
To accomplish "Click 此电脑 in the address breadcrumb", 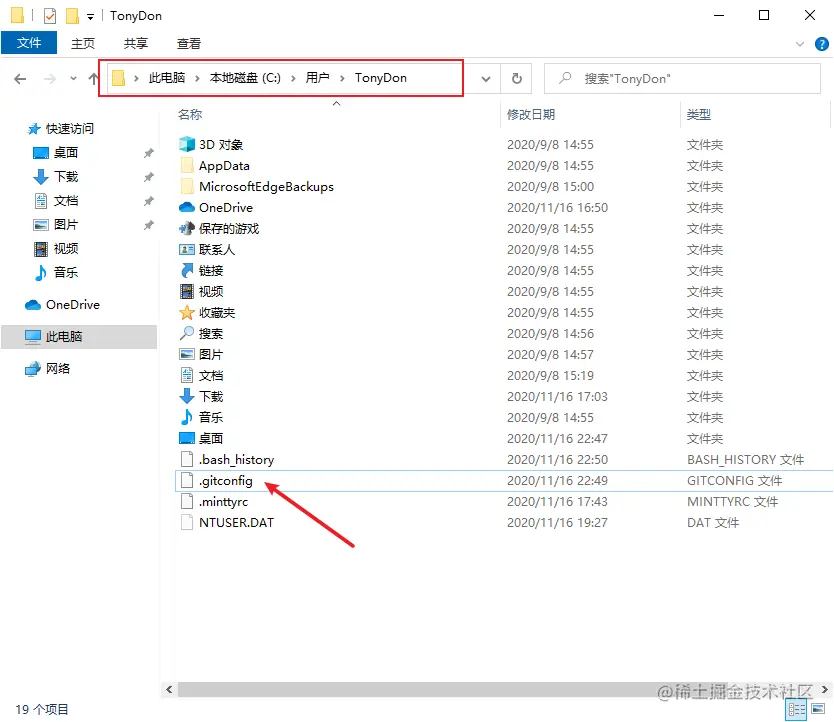I will 166,78.
